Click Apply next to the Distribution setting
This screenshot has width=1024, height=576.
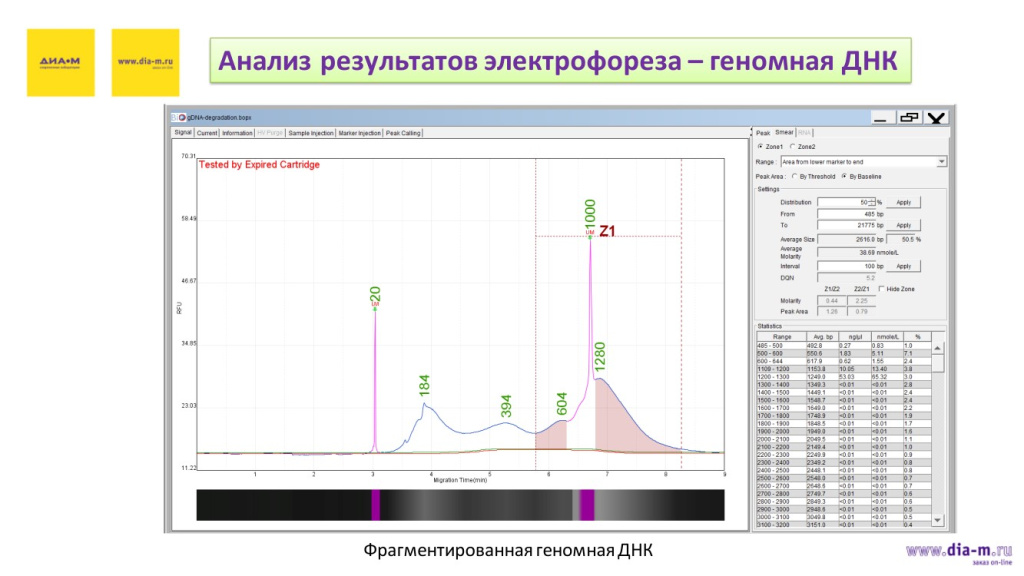point(905,202)
